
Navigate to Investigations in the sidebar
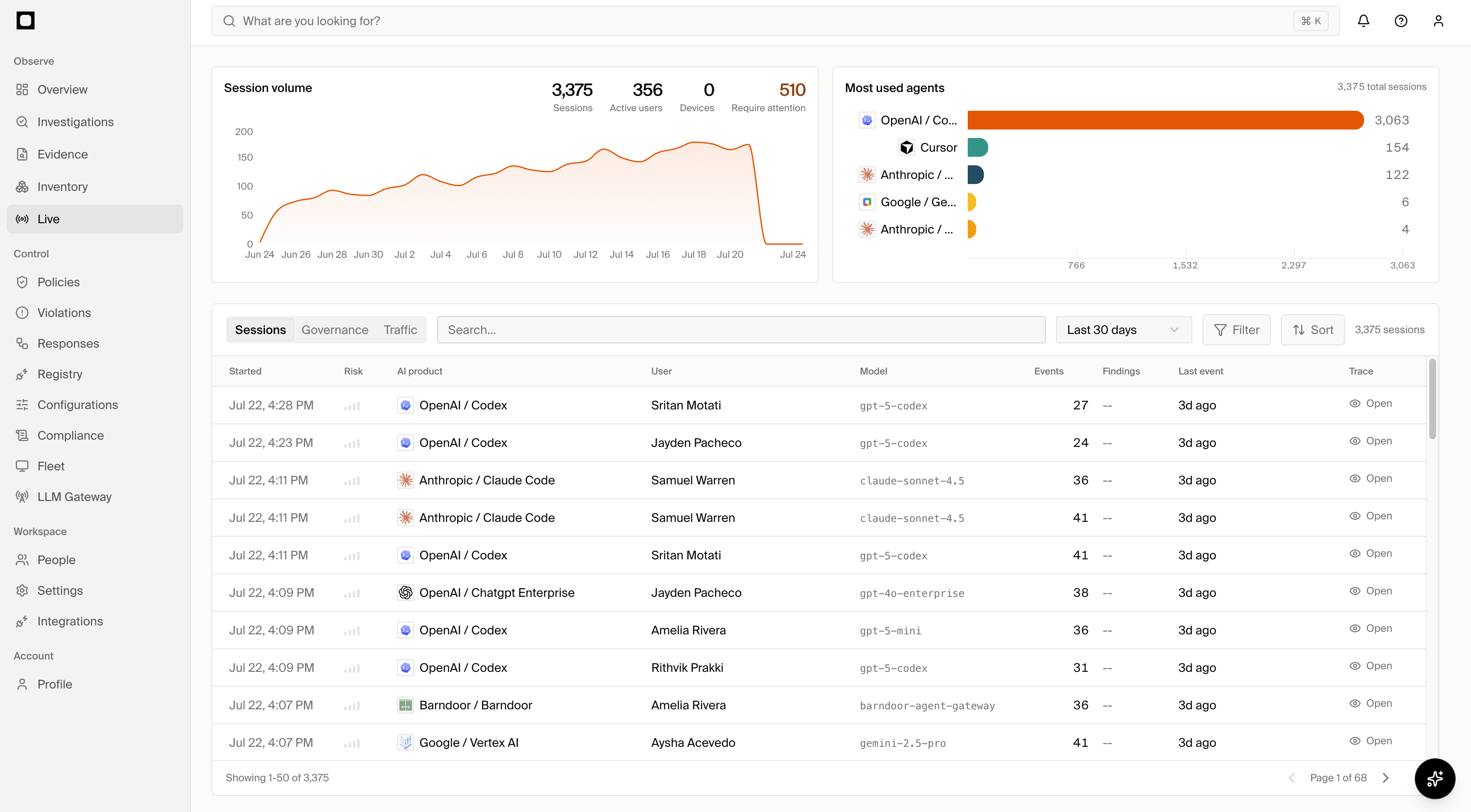[x=95, y=121]
